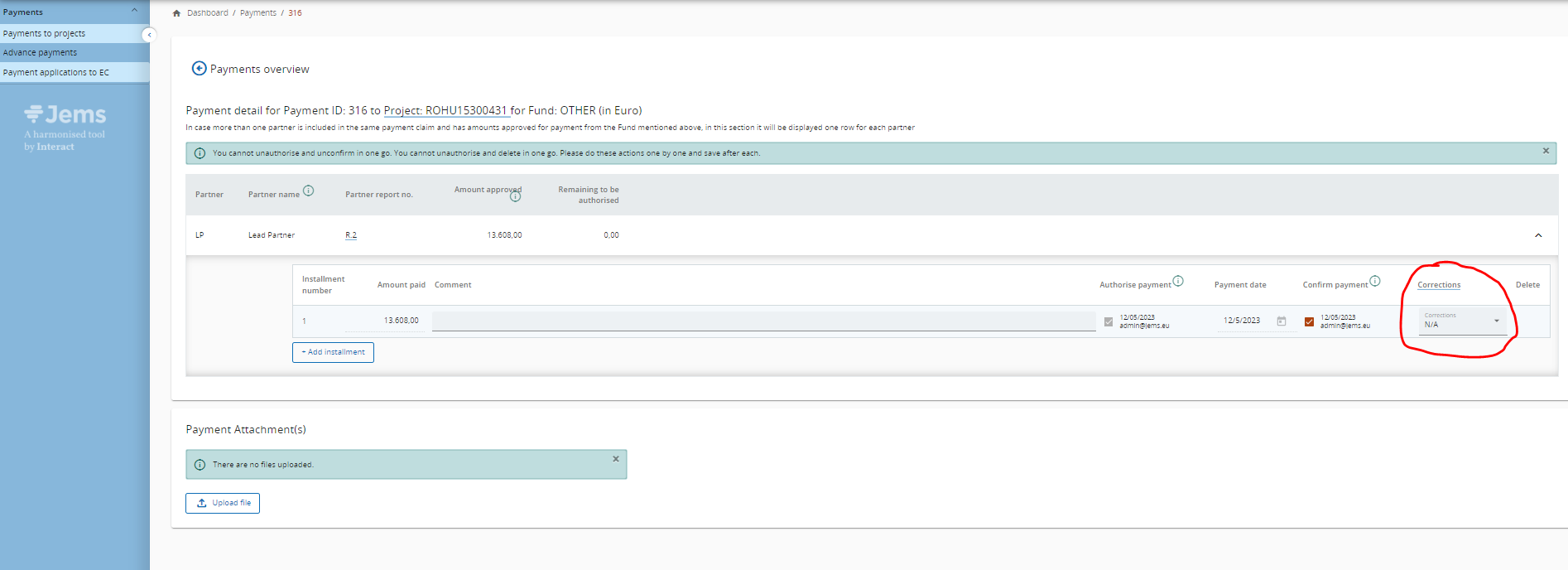The height and width of the screenshot is (570, 1568).
Task: Click the back arrow beside Payments overview
Action: coord(199,69)
